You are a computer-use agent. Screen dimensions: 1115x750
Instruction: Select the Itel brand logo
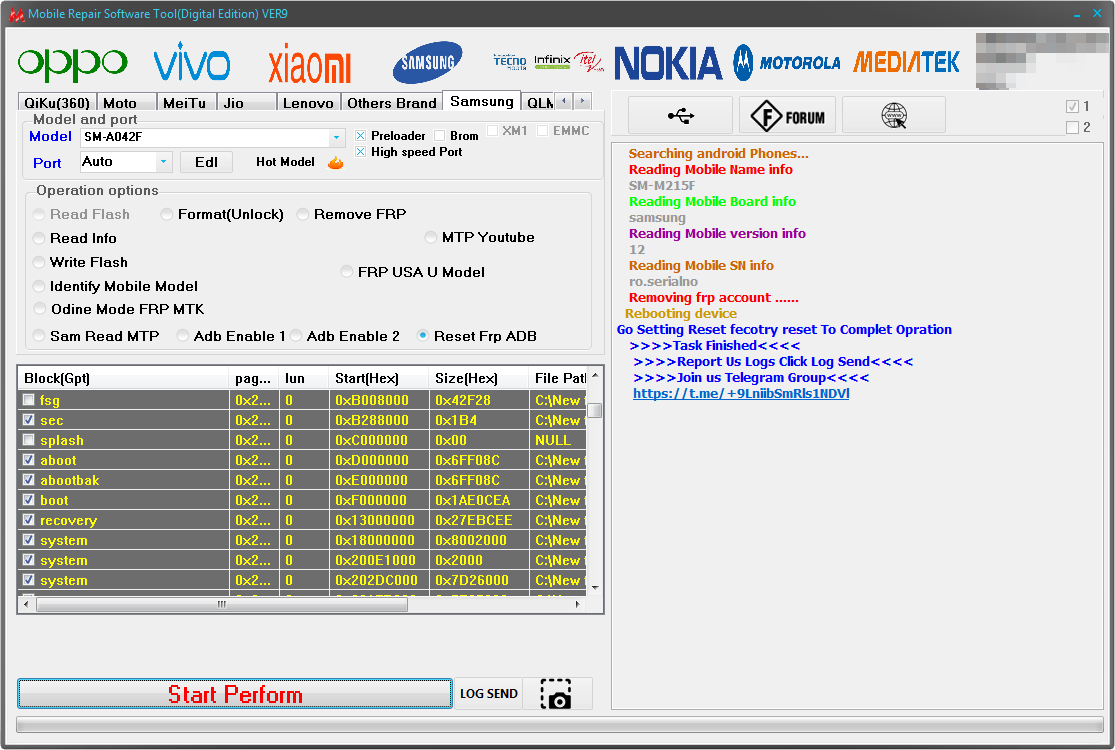(x=589, y=62)
